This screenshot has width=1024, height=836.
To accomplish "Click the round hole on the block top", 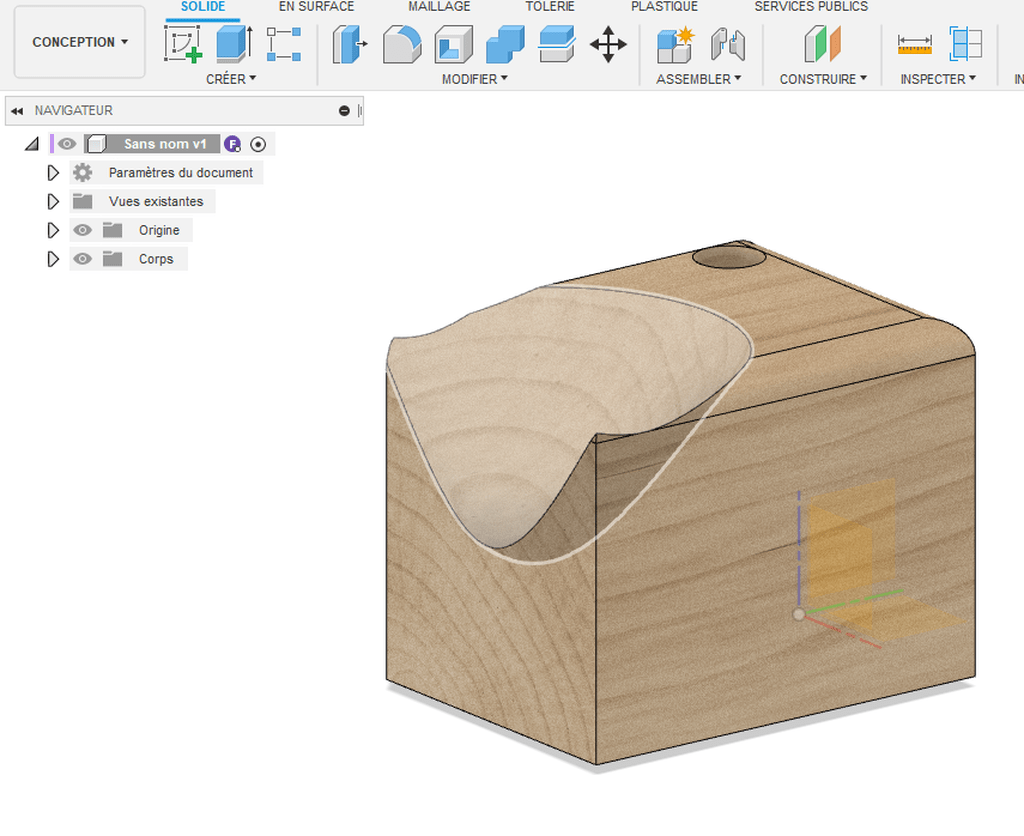I will pyautogui.click(x=728, y=256).
